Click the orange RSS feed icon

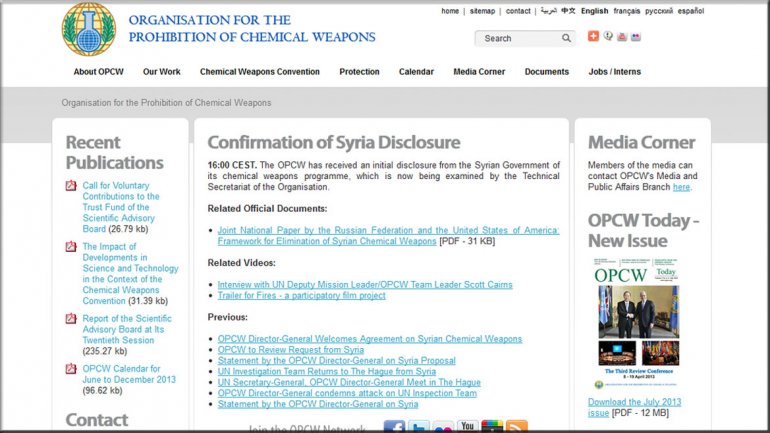click(516, 427)
